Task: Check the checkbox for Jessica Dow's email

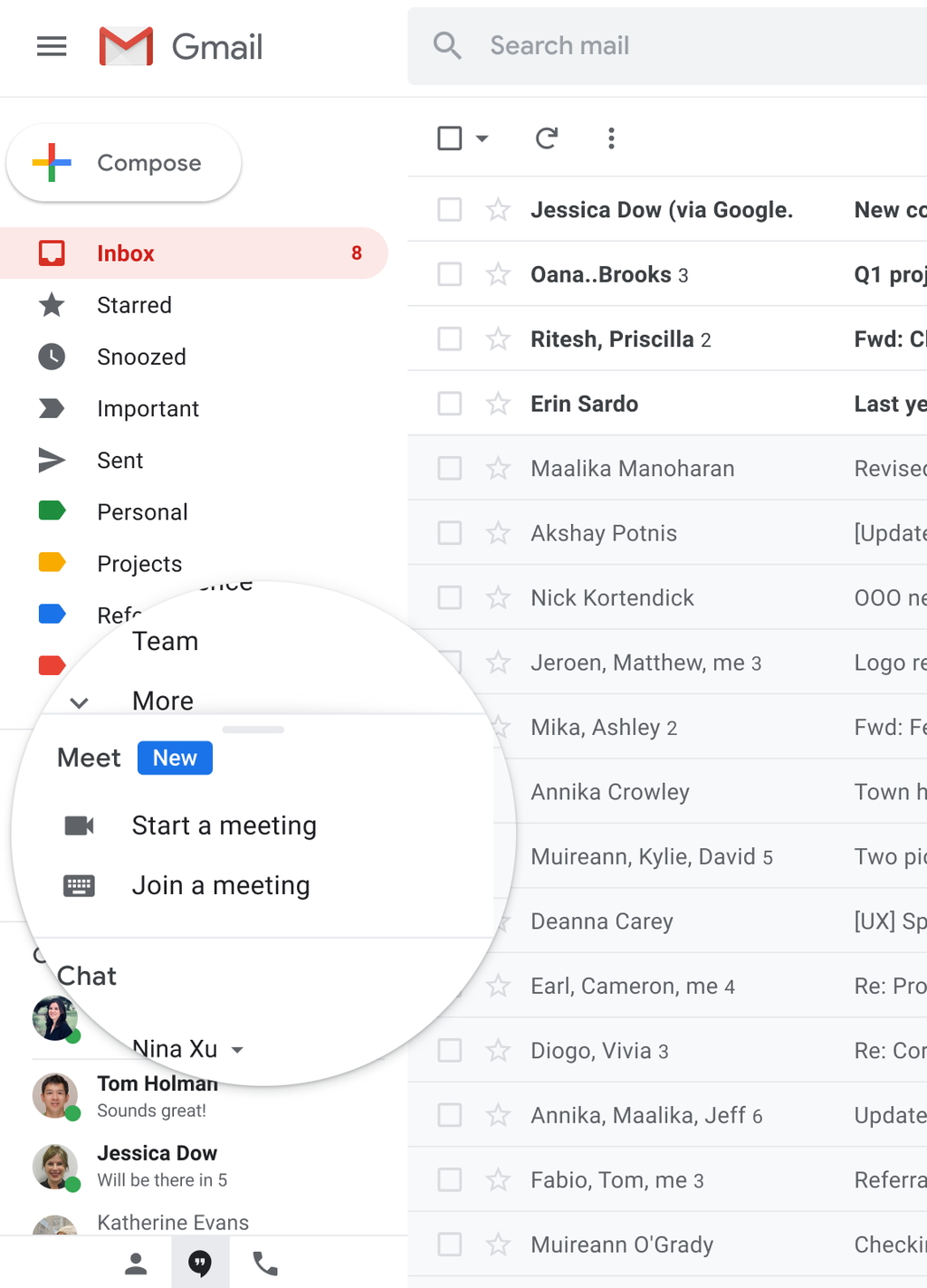Action: [x=449, y=208]
